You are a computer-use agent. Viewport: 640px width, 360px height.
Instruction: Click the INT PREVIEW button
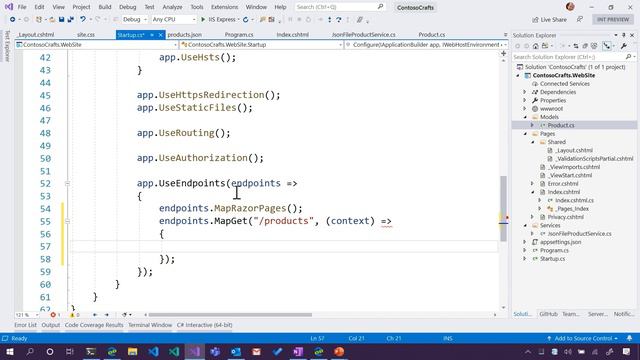click(613, 20)
